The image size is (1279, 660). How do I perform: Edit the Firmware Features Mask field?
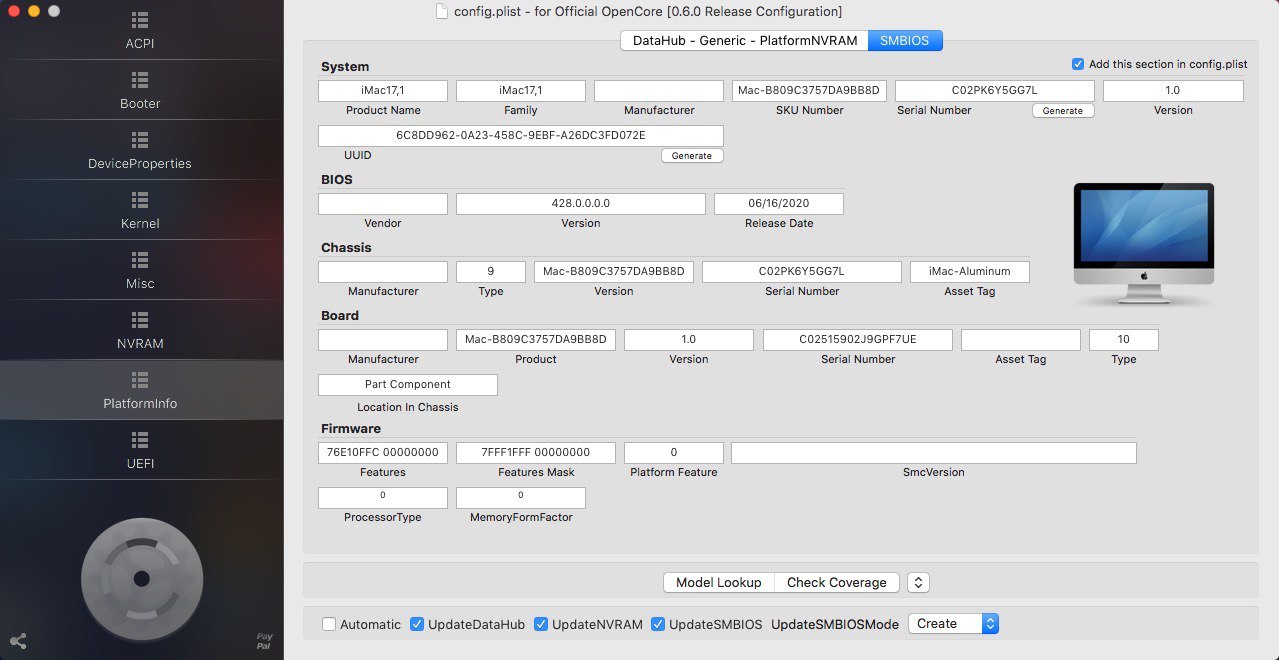(536, 453)
